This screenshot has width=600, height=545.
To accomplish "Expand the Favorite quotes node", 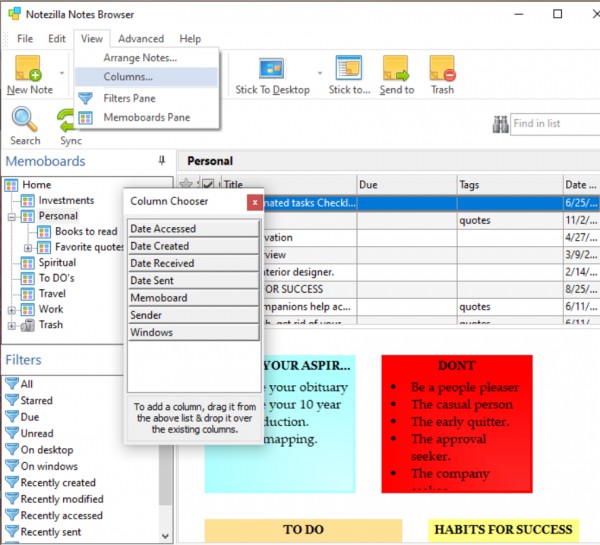I will tap(28, 248).
